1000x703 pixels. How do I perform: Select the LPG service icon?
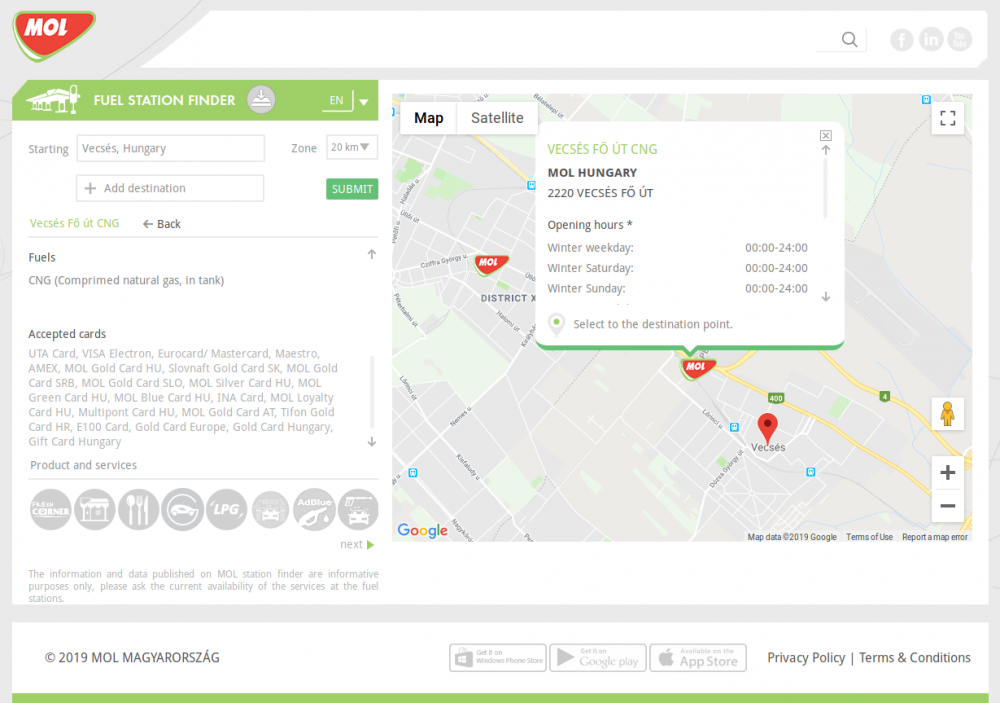[x=226, y=510]
